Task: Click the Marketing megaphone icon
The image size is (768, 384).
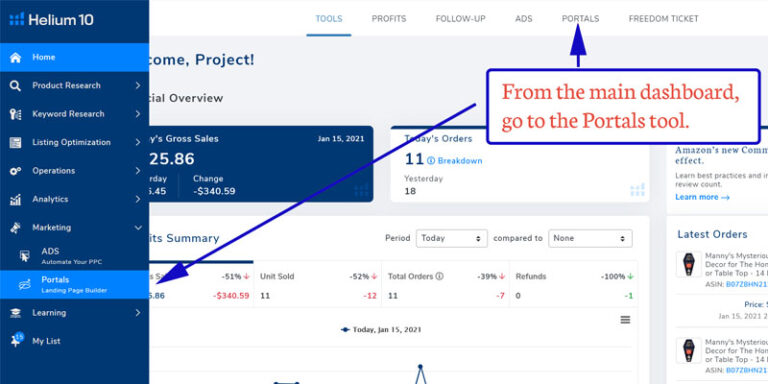Action: 15,228
